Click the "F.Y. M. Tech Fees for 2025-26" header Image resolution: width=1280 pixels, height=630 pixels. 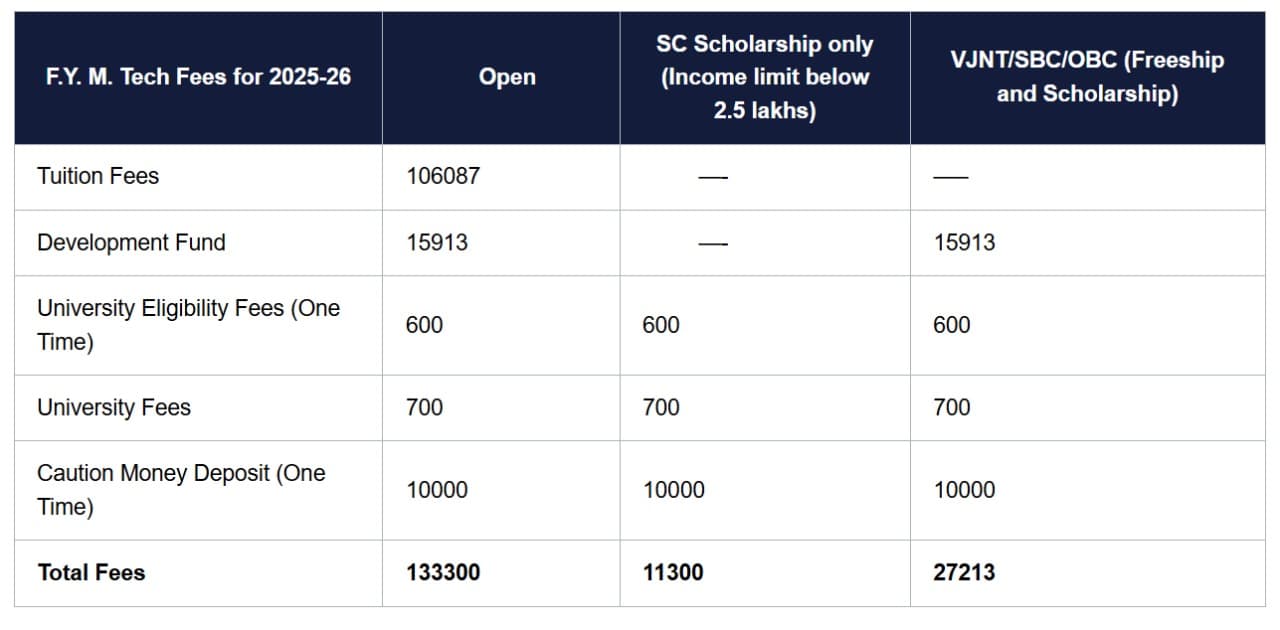point(198,77)
